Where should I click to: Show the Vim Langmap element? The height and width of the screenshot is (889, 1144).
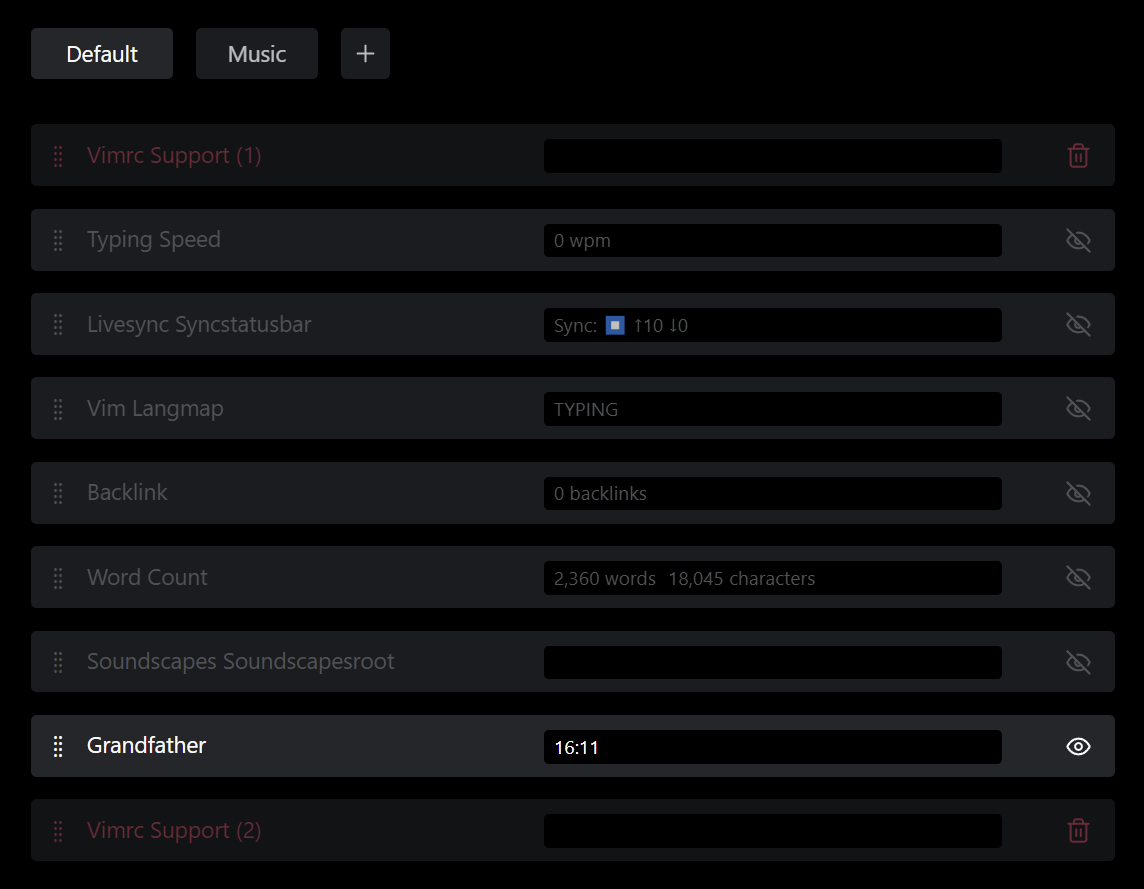point(1078,408)
